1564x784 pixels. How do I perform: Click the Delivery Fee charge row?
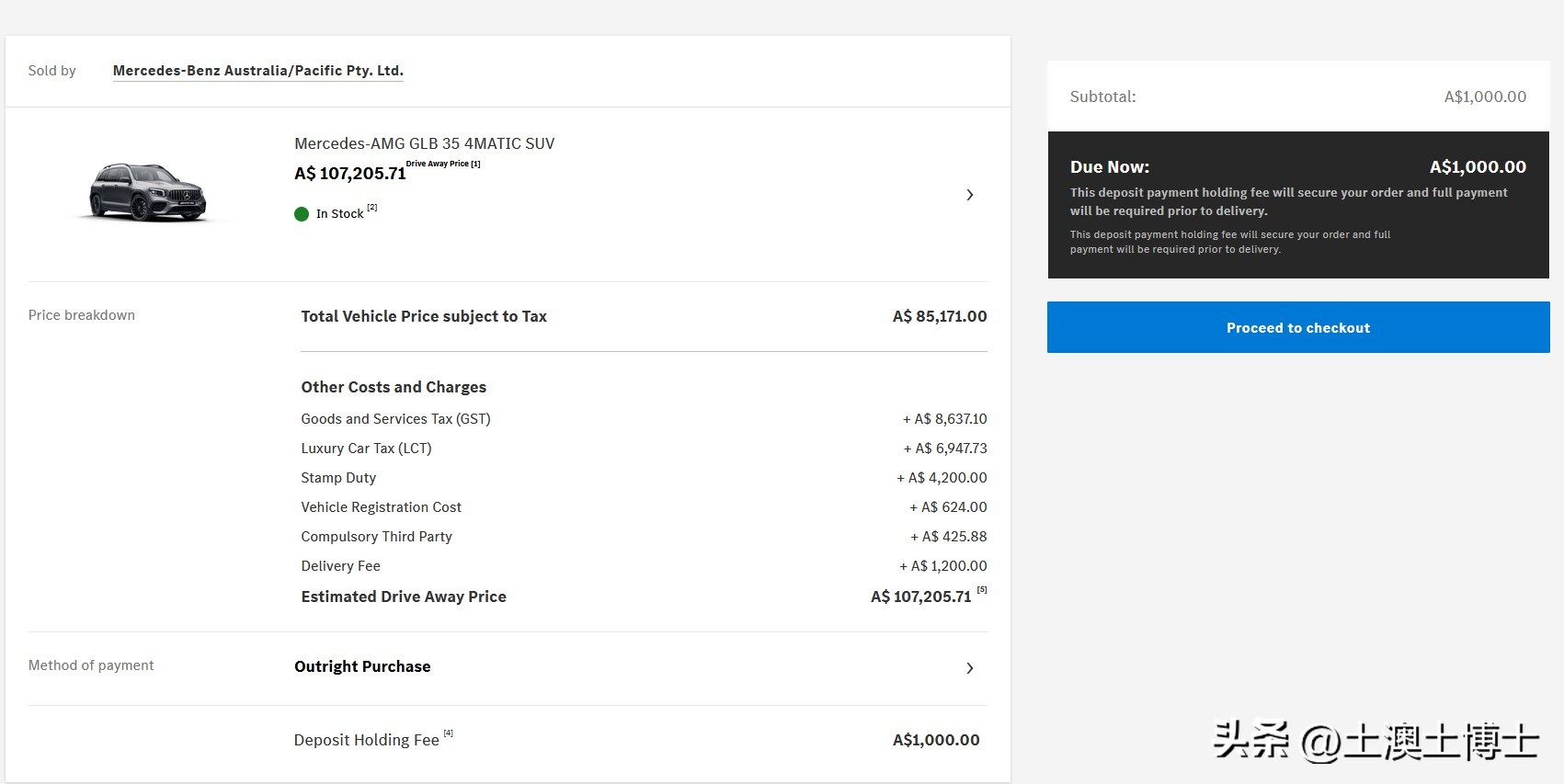[x=340, y=566]
